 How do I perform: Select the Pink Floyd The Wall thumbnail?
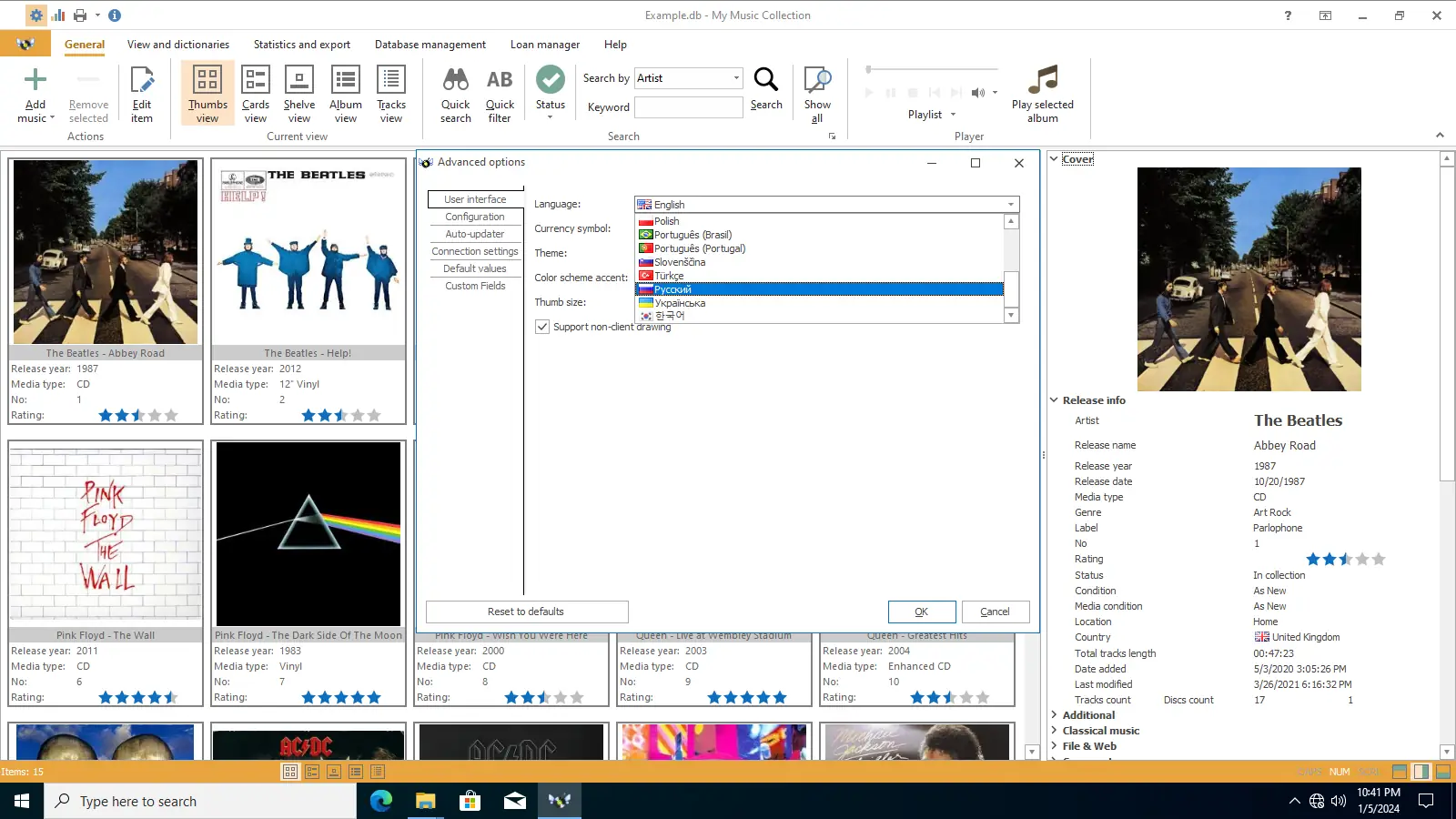tap(106, 532)
